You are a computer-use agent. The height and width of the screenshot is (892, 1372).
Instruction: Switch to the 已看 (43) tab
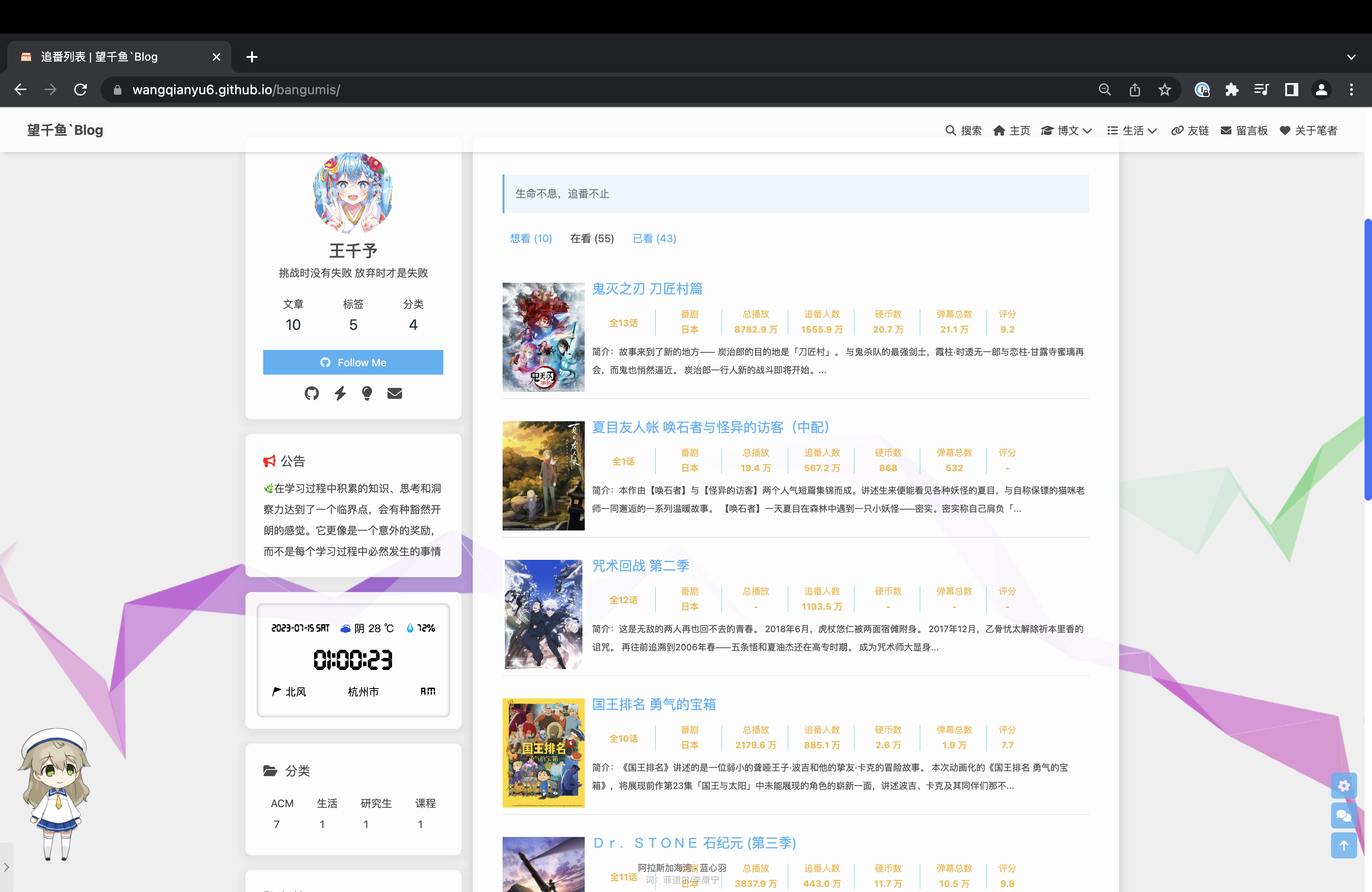[654, 238]
